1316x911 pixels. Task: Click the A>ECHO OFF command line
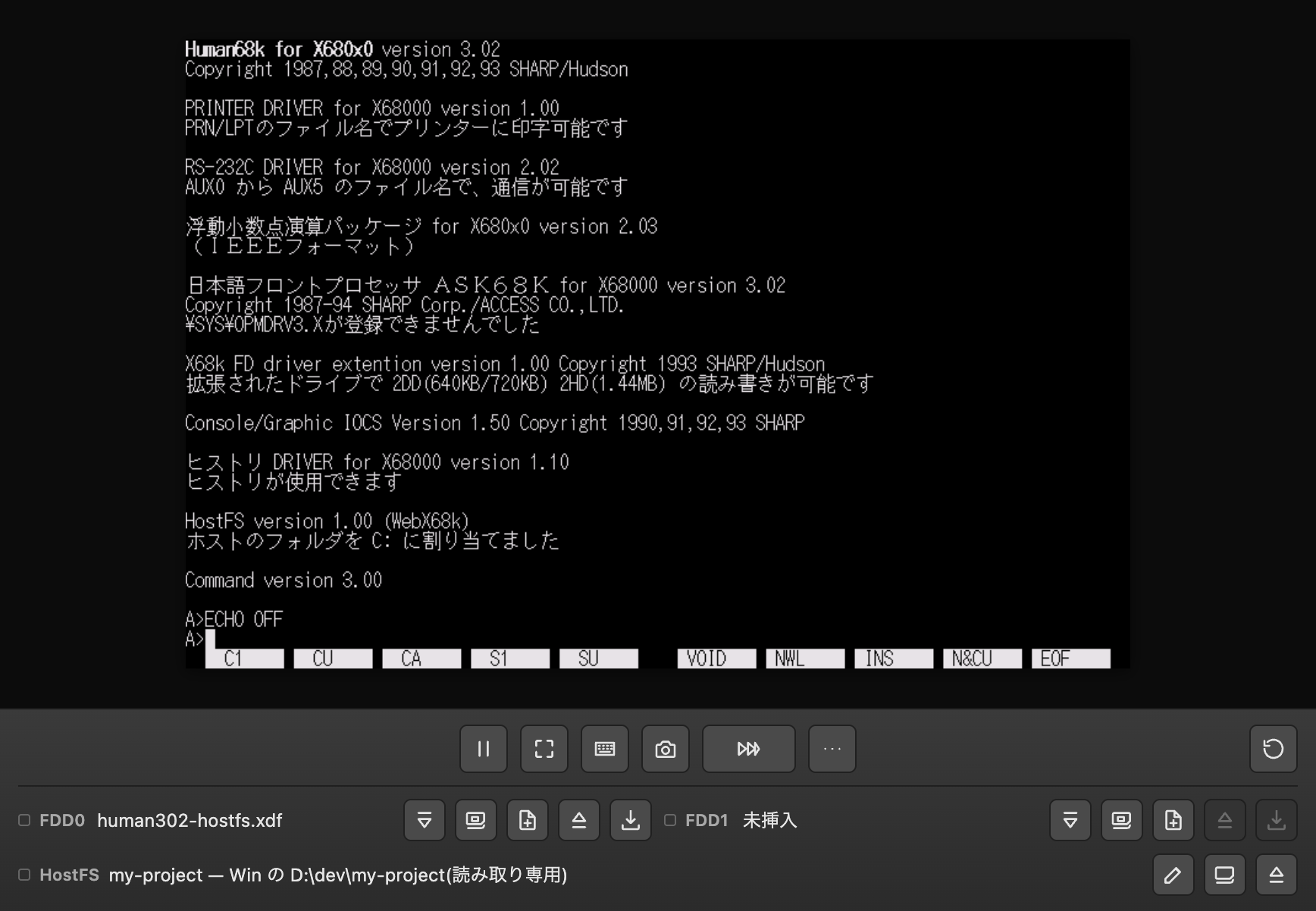pyautogui.click(x=233, y=619)
